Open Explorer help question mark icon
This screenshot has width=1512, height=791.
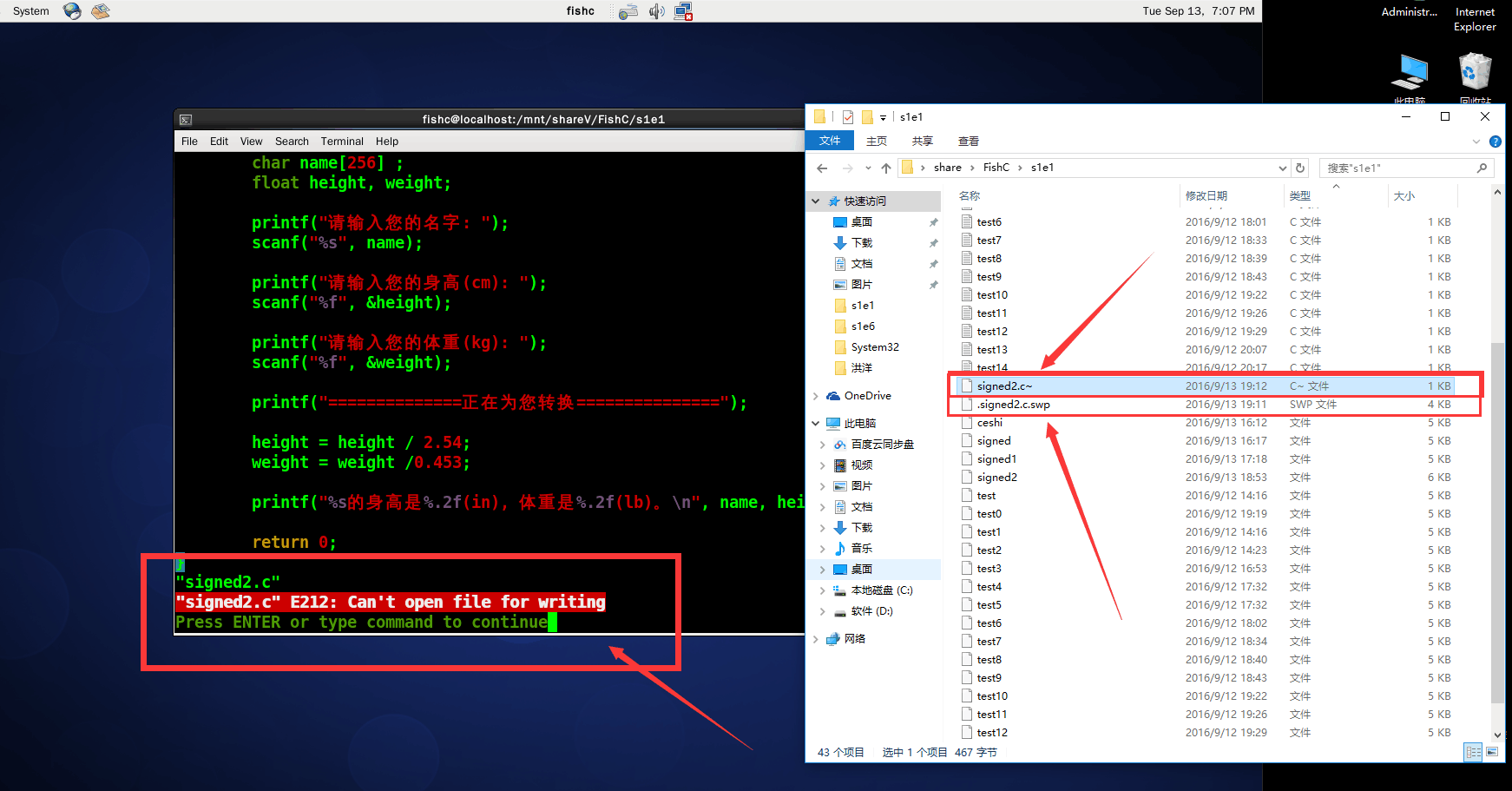(1496, 142)
